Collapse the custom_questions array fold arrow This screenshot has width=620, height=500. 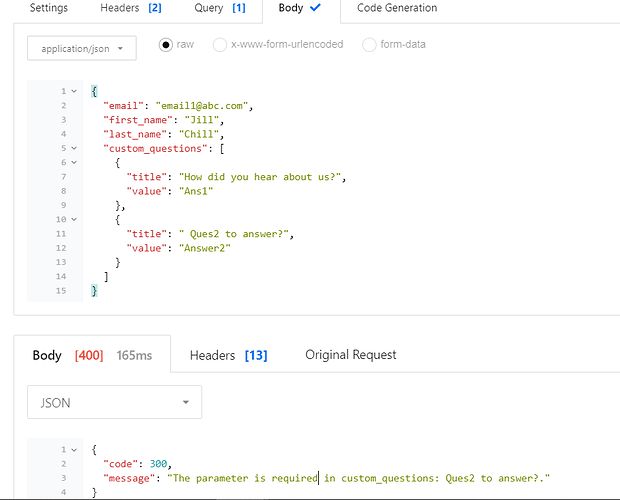pyautogui.click(x=74, y=148)
